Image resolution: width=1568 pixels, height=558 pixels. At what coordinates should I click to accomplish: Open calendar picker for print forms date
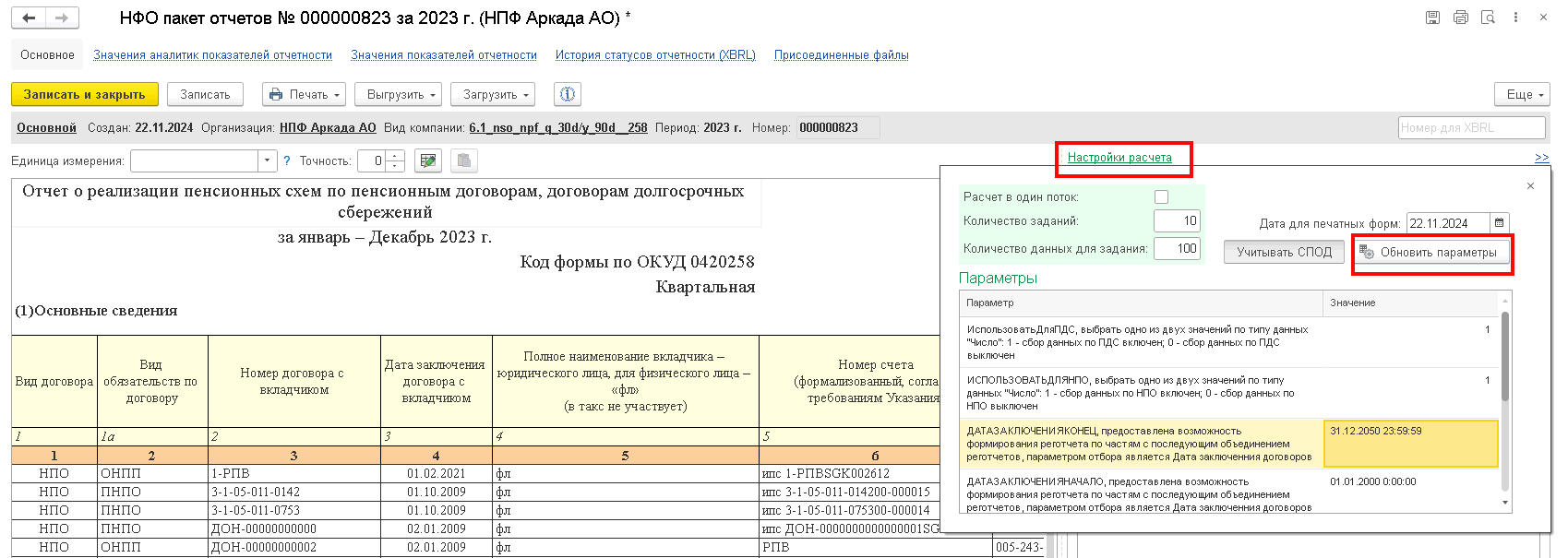click(1500, 223)
